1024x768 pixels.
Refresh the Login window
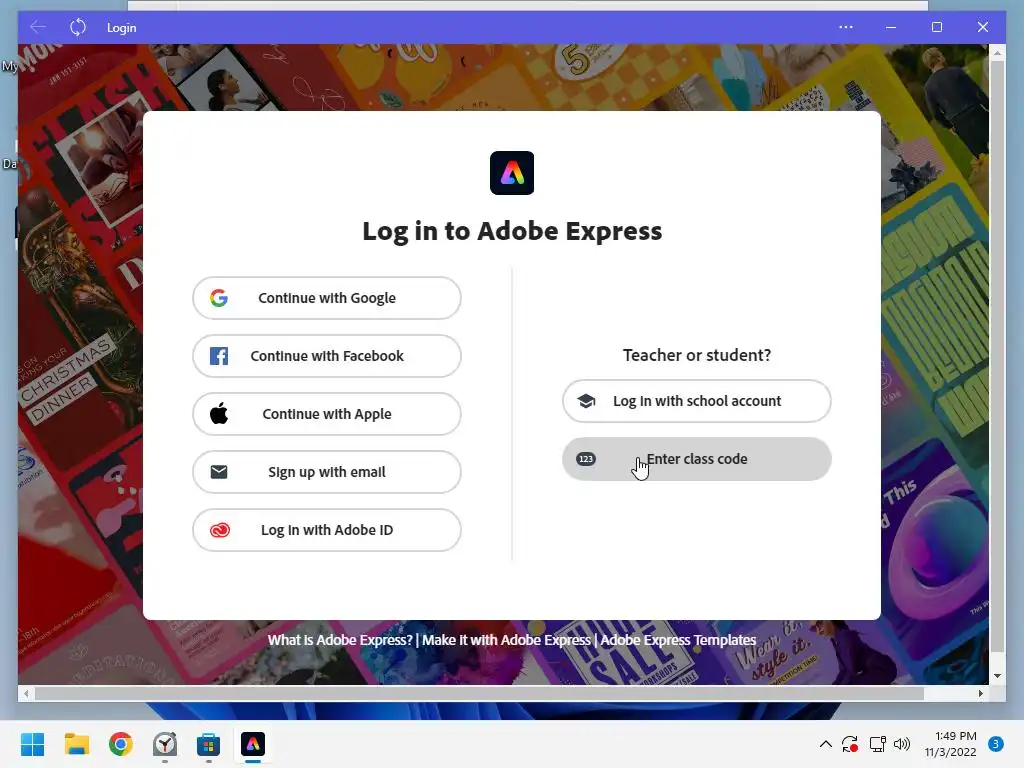(78, 27)
